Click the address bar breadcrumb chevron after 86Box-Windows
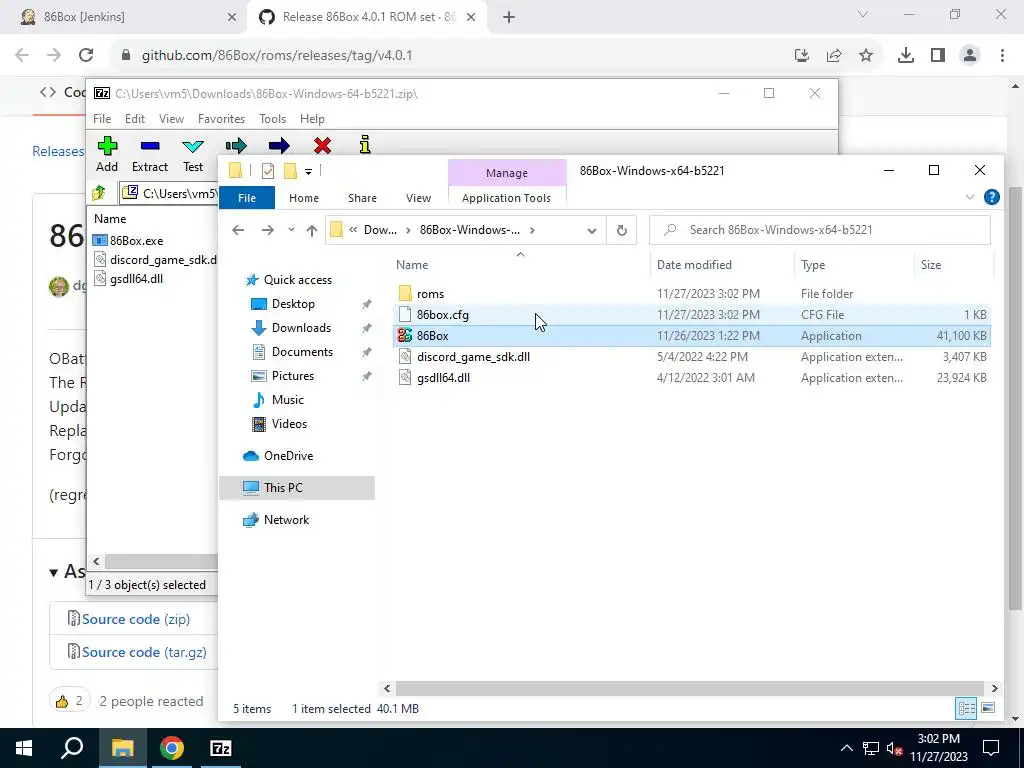 [532, 230]
